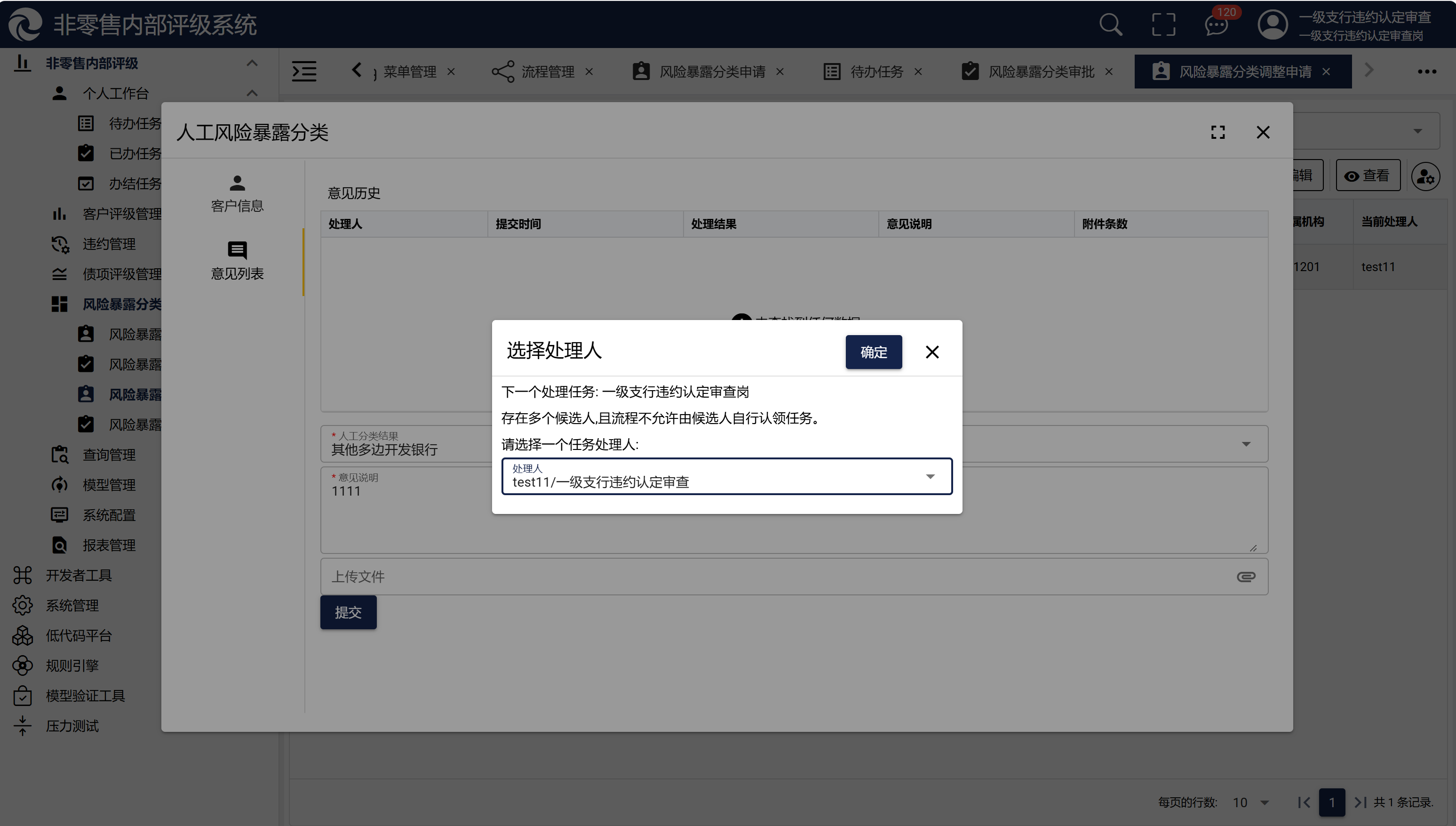Image resolution: width=1456 pixels, height=826 pixels.
Task: Open rows-per-page dropdown showing 10
Action: click(1250, 802)
